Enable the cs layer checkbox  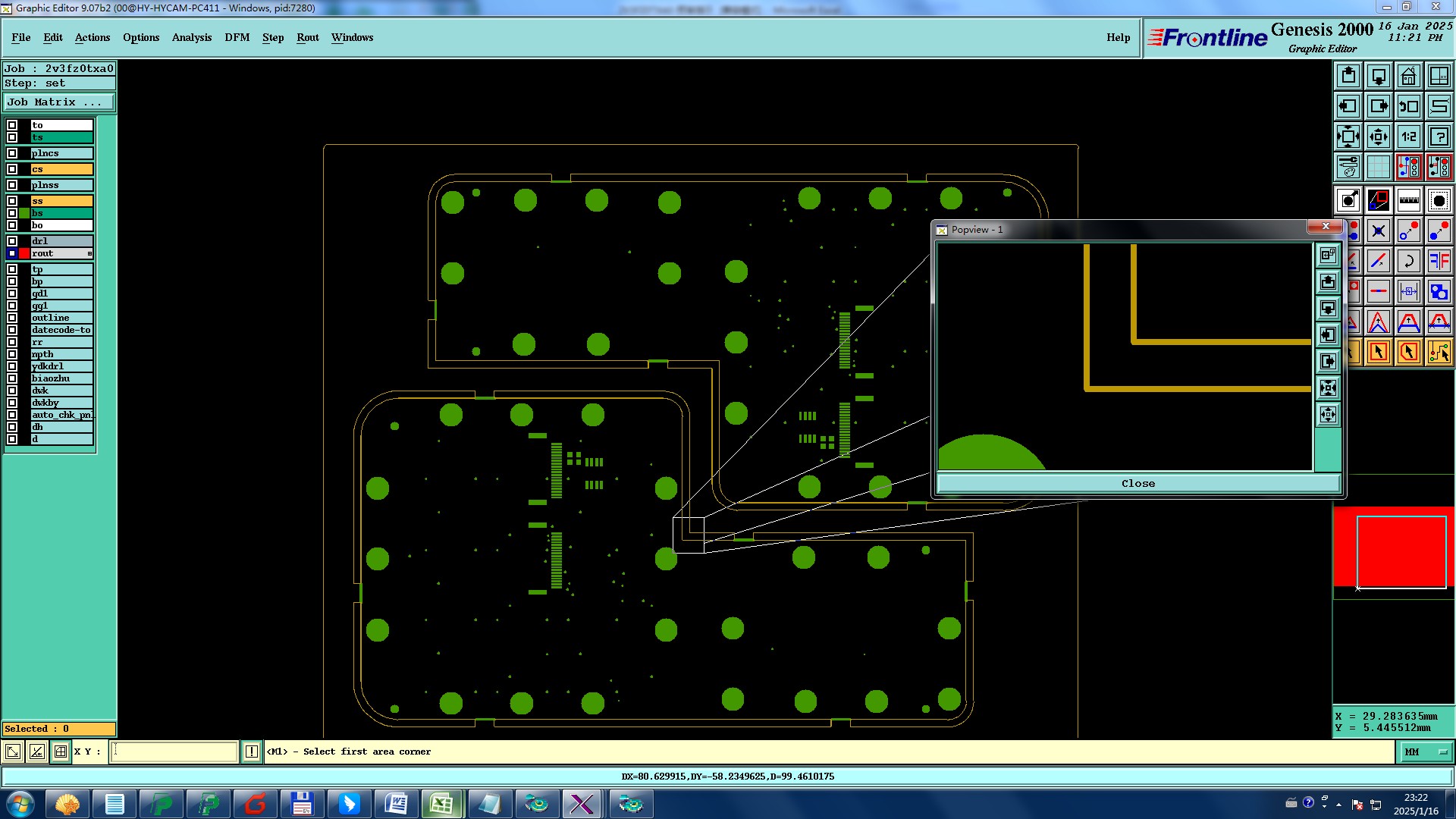coord(12,169)
